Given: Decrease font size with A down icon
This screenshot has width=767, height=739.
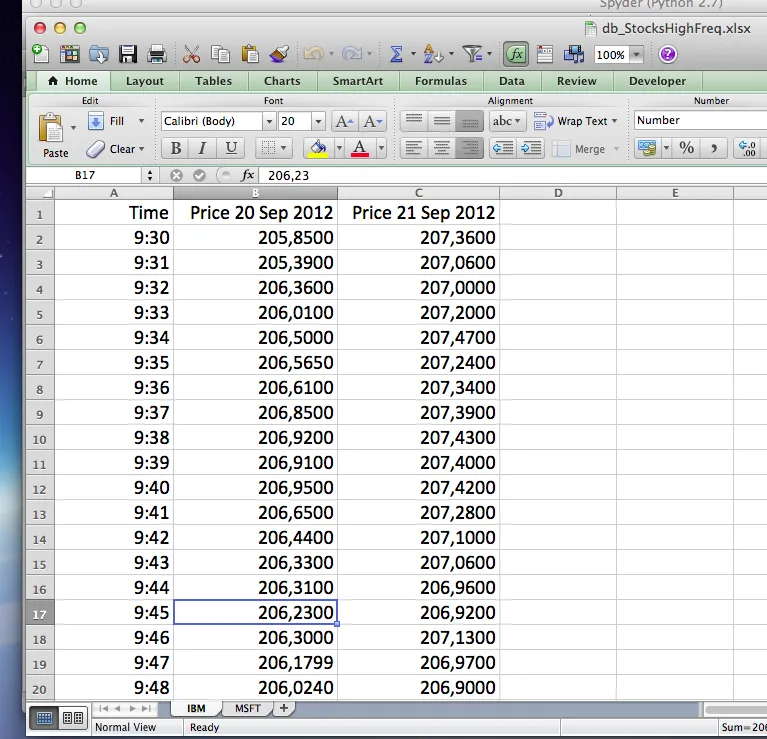Looking at the screenshot, I should tap(373, 121).
